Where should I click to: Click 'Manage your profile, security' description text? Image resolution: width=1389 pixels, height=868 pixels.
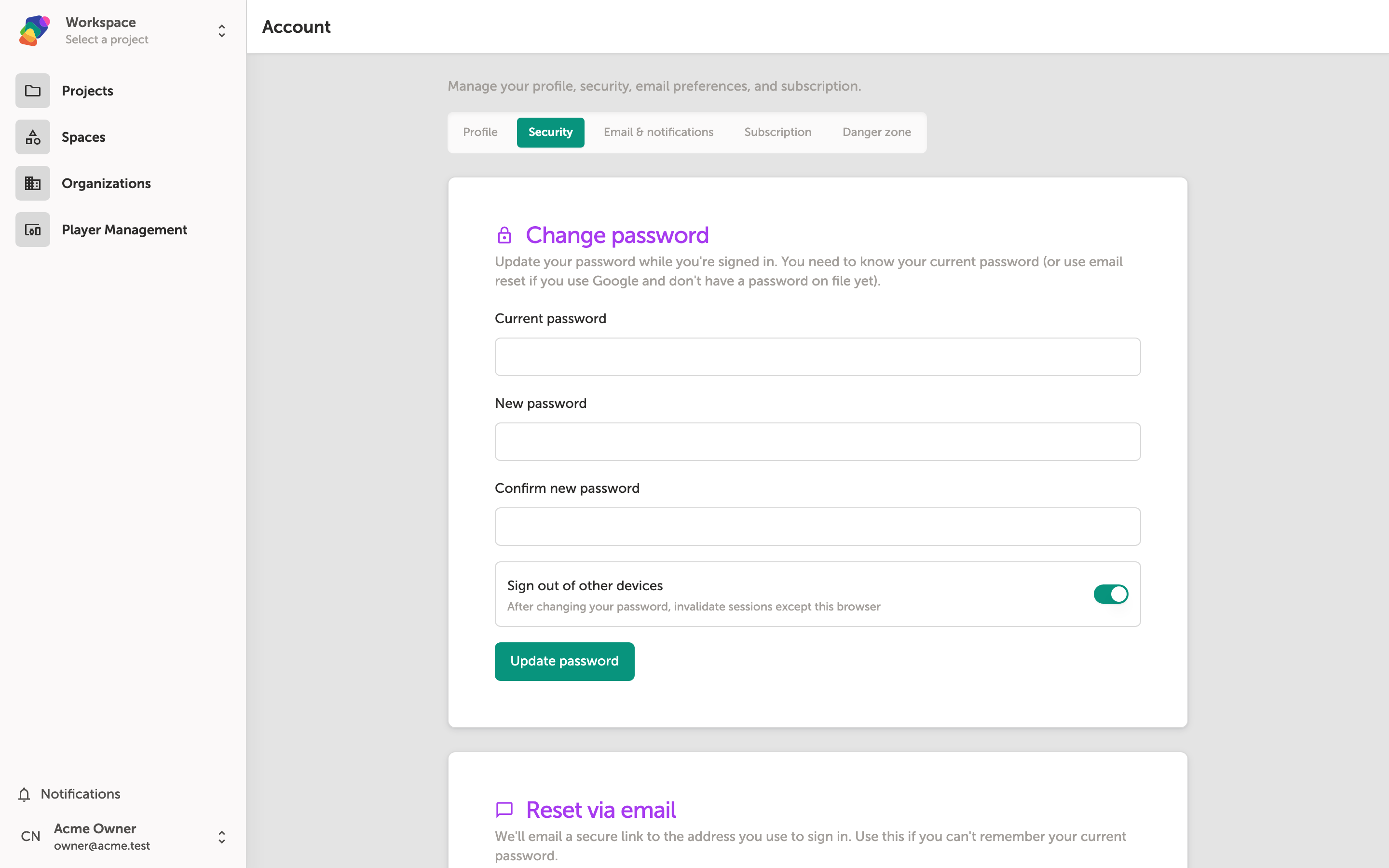654,86
